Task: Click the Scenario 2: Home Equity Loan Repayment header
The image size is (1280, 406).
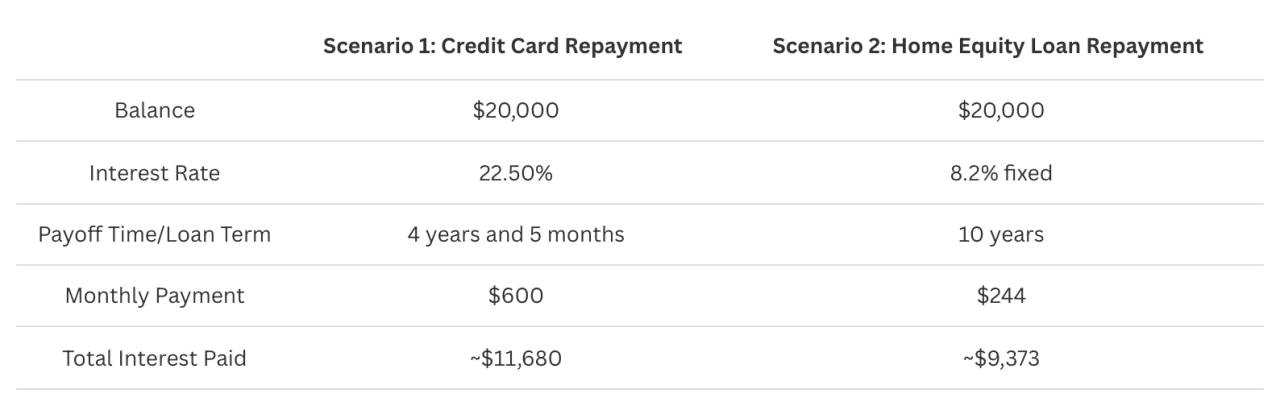Action: click(x=988, y=46)
